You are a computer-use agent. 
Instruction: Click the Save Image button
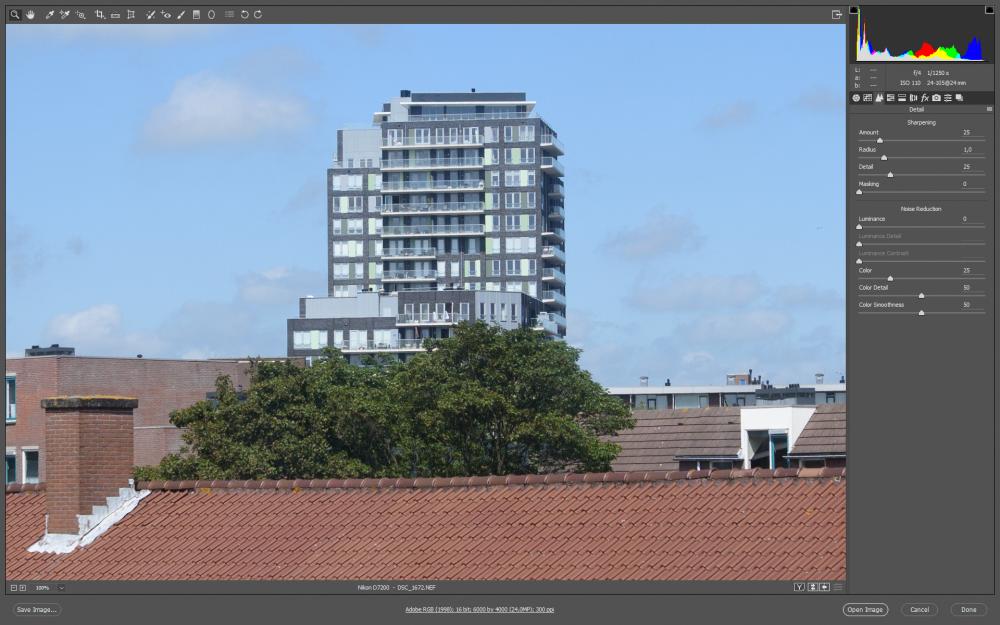click(x=36, y=610)
